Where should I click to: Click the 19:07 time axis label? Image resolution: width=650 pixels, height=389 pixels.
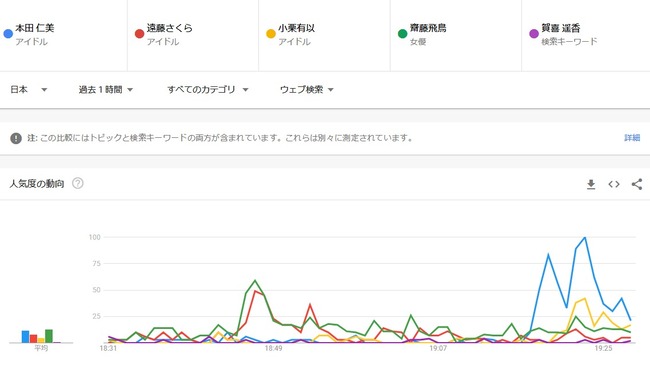pos(438,348)
